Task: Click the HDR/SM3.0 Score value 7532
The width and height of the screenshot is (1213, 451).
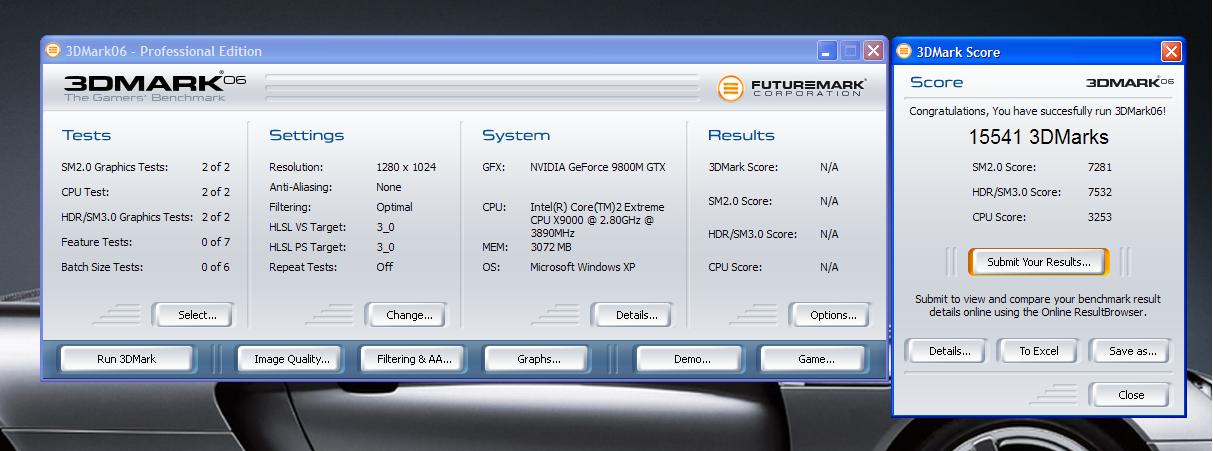Action: point(1099,192)
